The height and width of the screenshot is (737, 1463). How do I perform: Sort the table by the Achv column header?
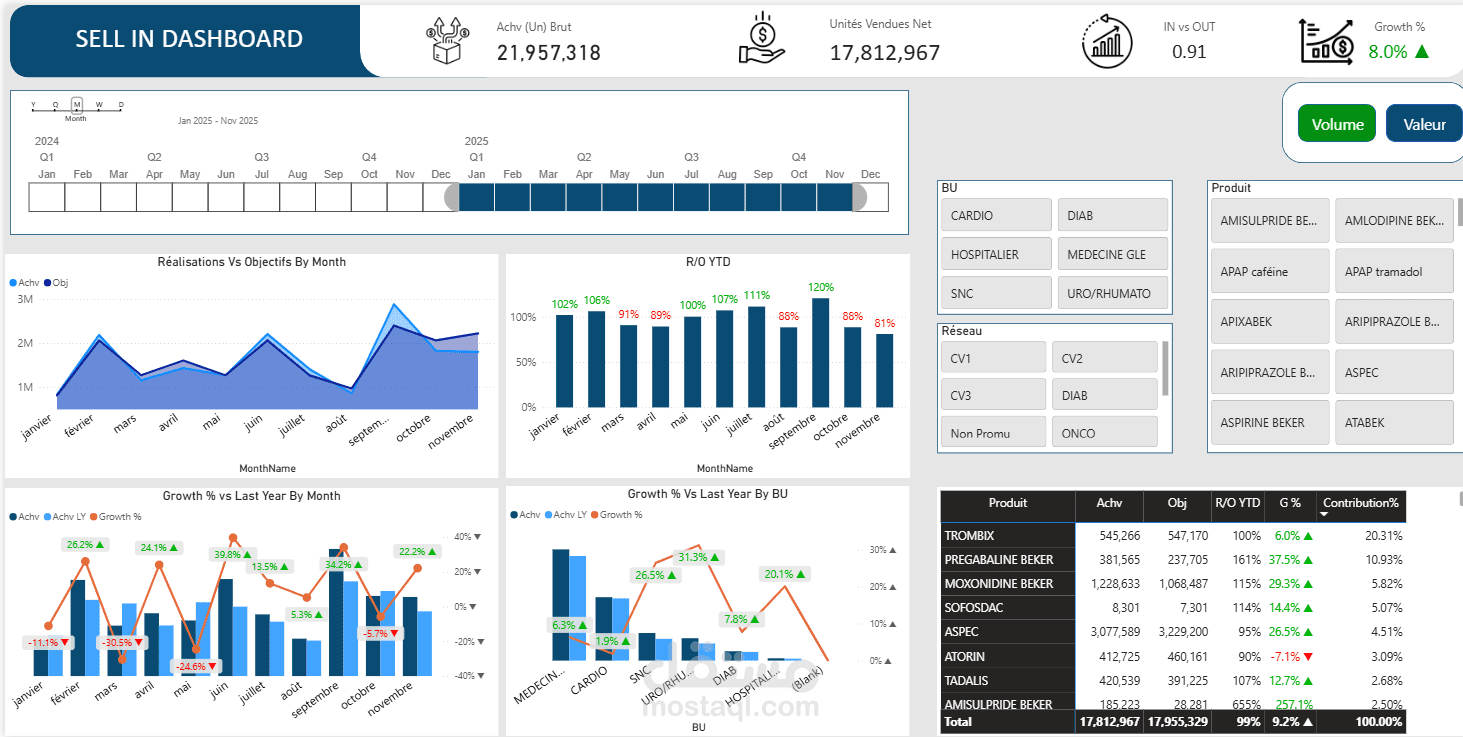(x=1109, y=504)
